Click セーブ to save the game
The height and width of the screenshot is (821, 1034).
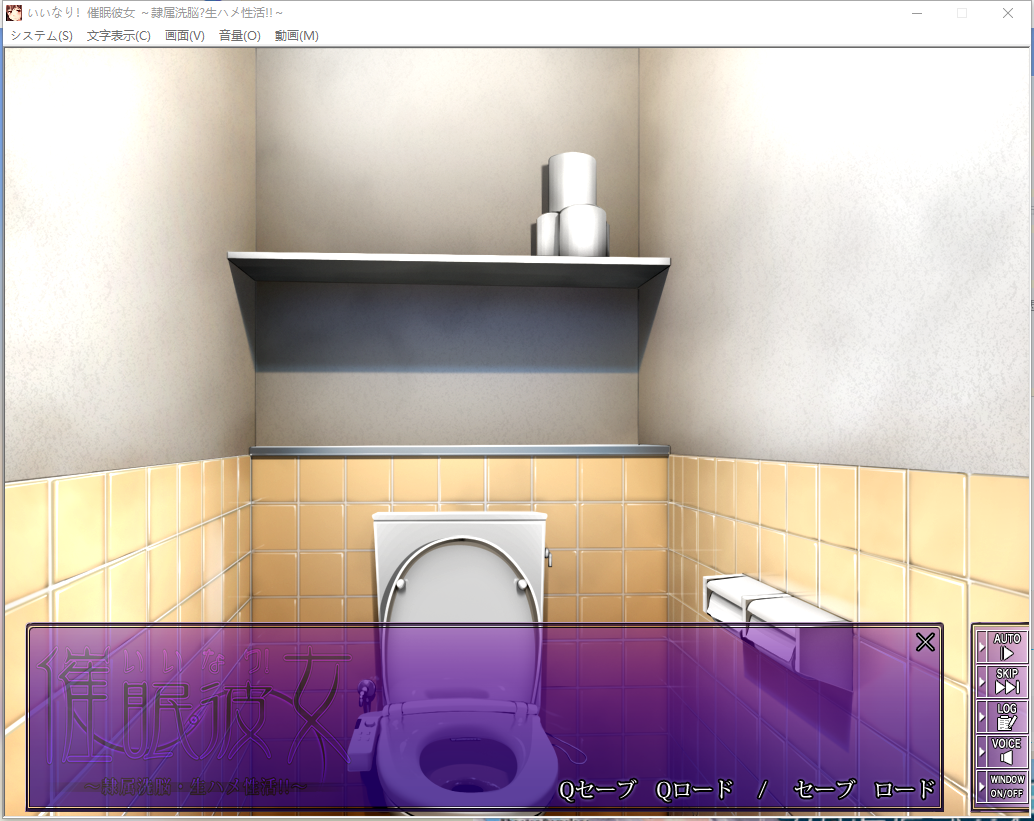824,789
